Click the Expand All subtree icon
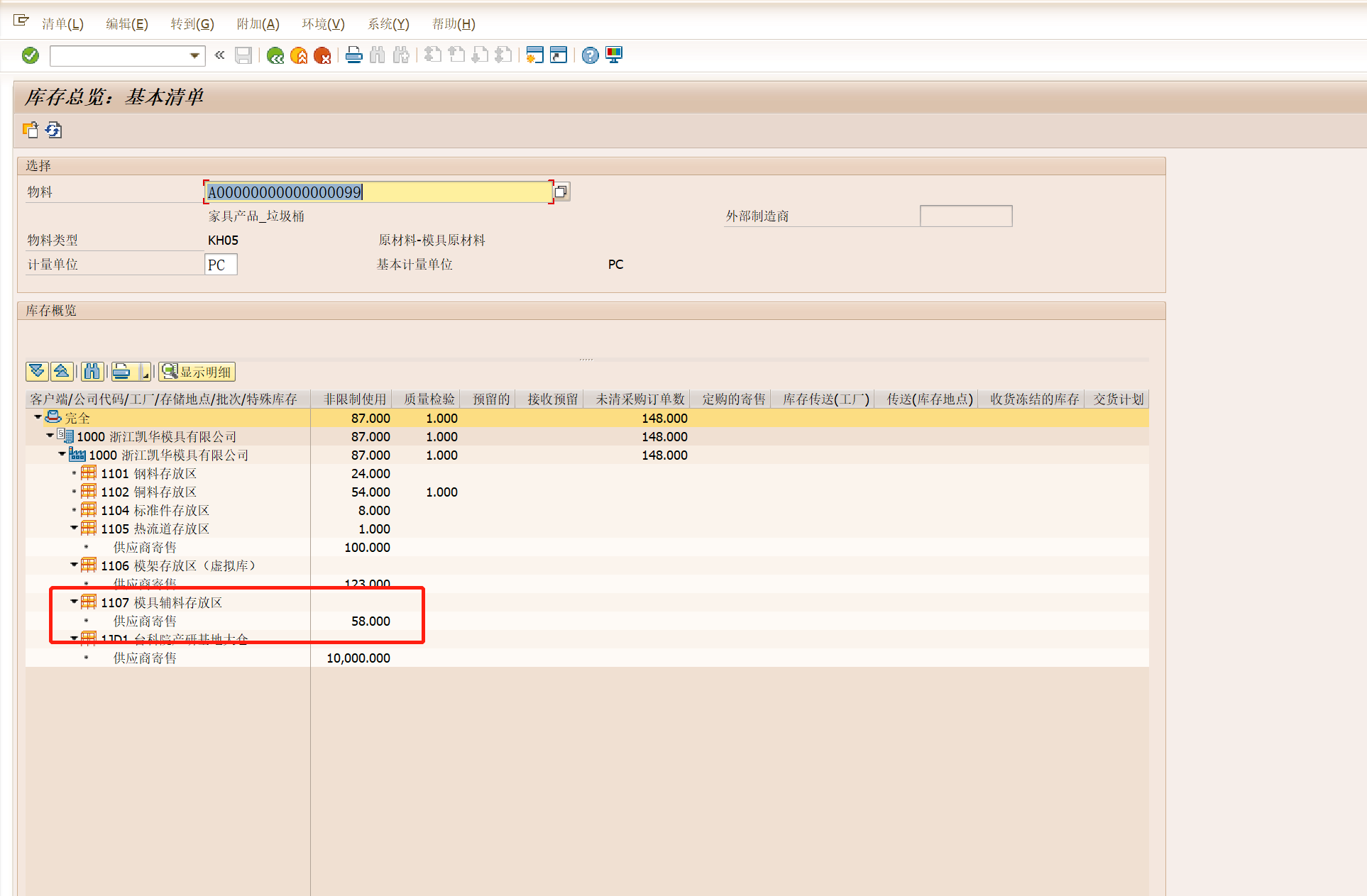Screen dimensions: 1367x896 pyautogui.click(x=37, y=371)
